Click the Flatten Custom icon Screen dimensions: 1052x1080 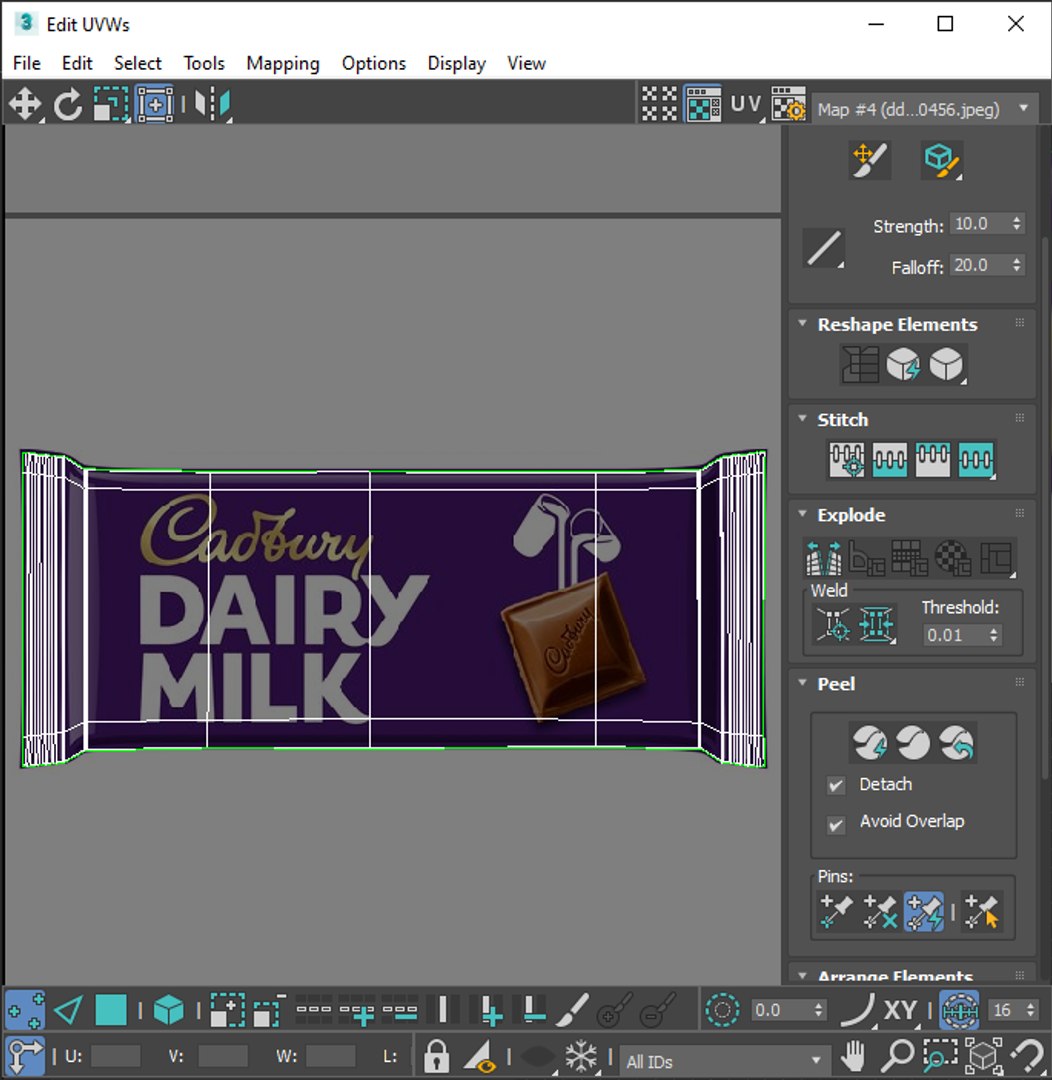(x=996, y=558)
